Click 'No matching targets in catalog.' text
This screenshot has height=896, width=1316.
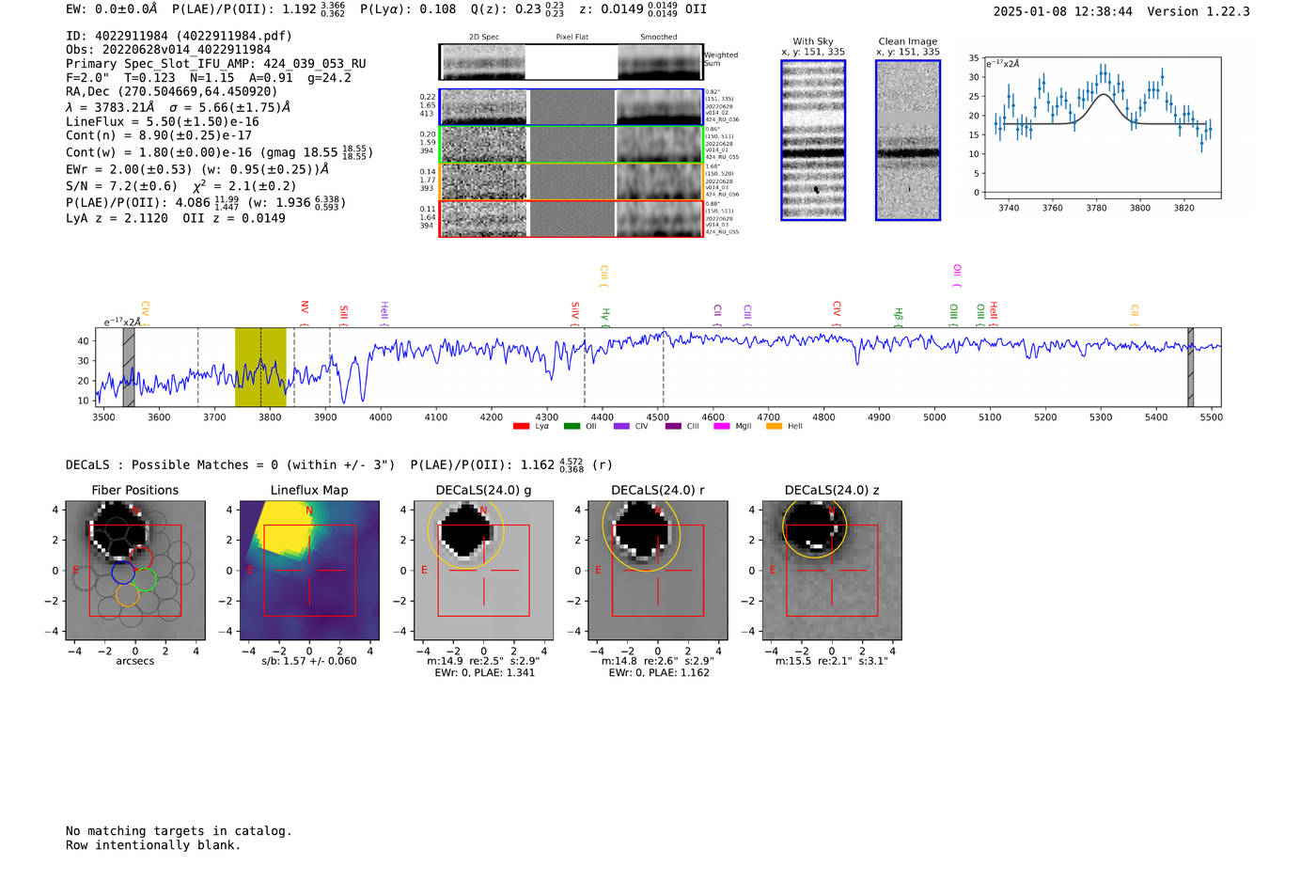coord(179,831)
